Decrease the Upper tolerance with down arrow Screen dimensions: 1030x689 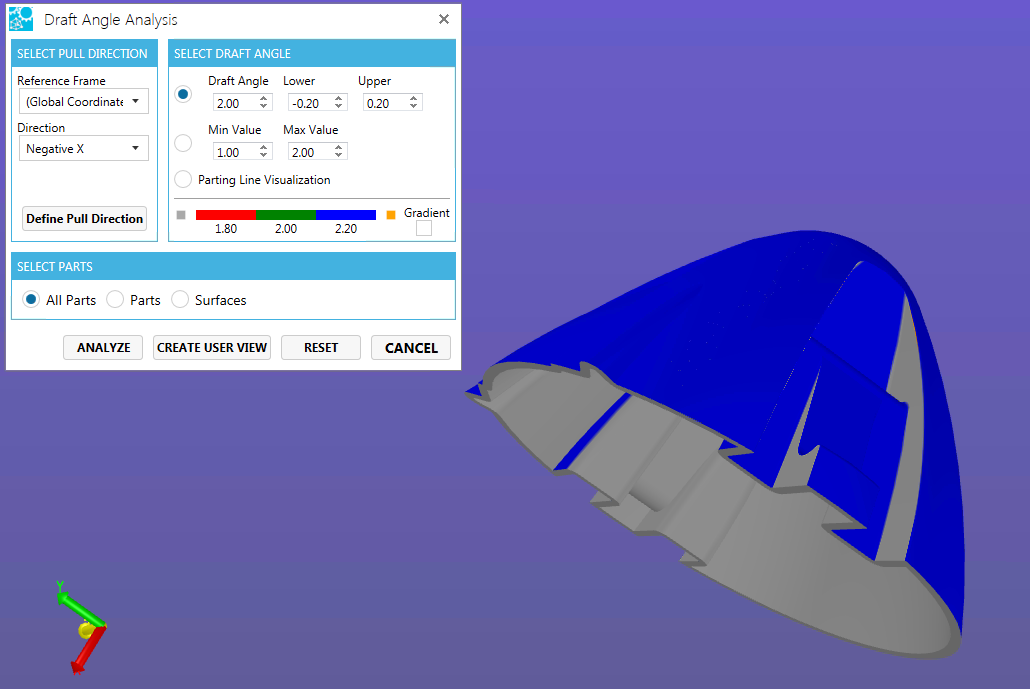pos(414,106)
